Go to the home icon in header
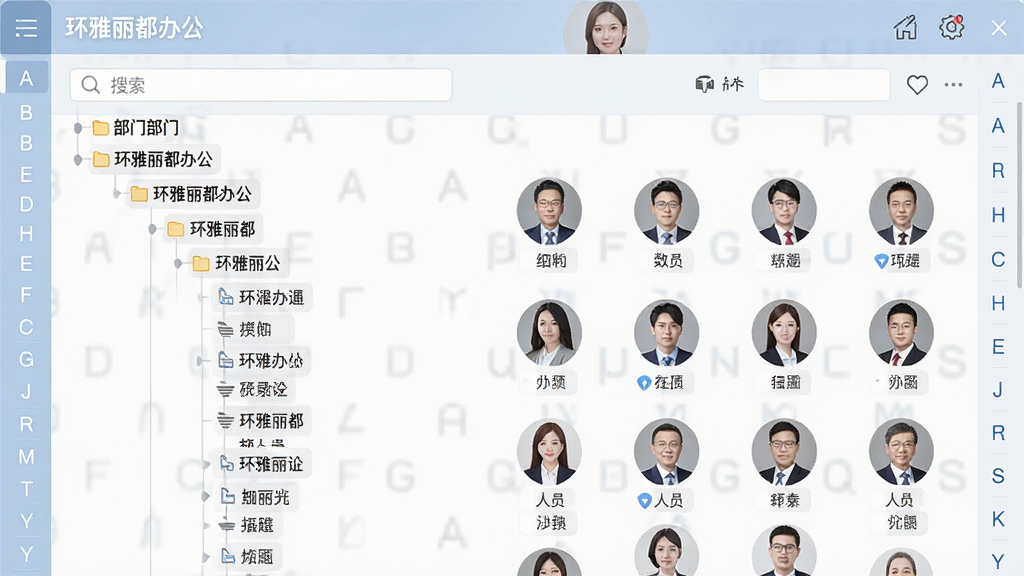 tap(906, 28)
